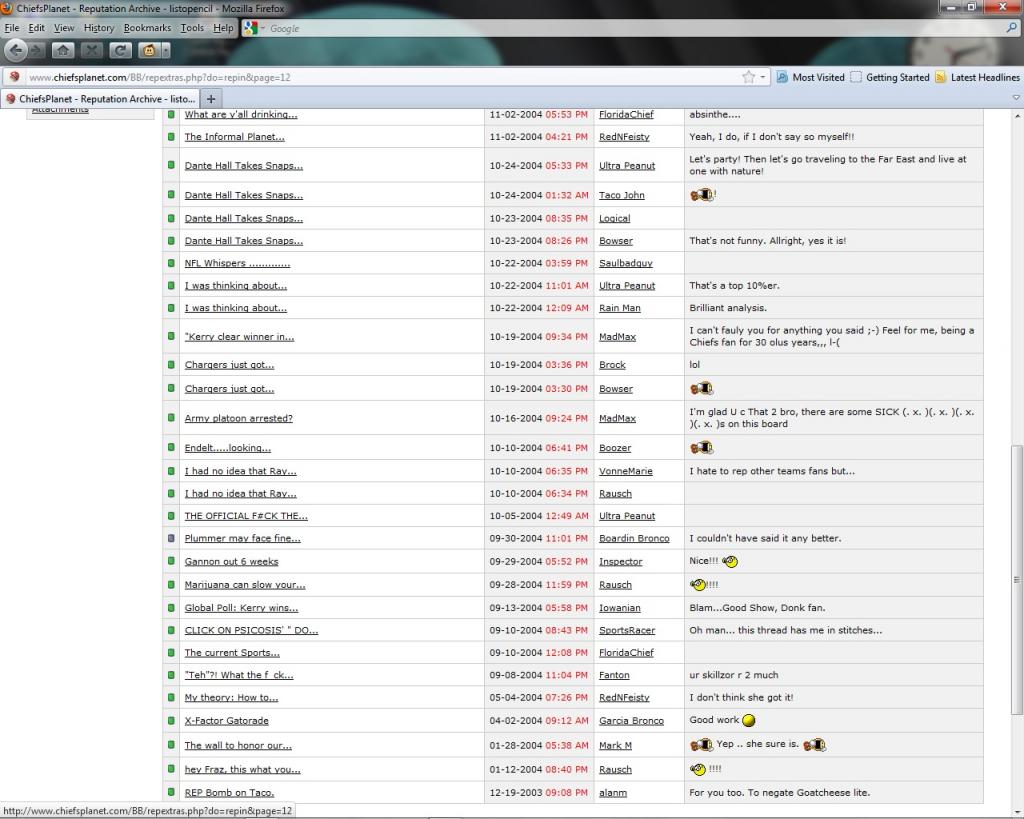Click the green rep icon for REP Bomb on Taco
The width and height of the screenshot is (1024, 819).
point(171,792)
